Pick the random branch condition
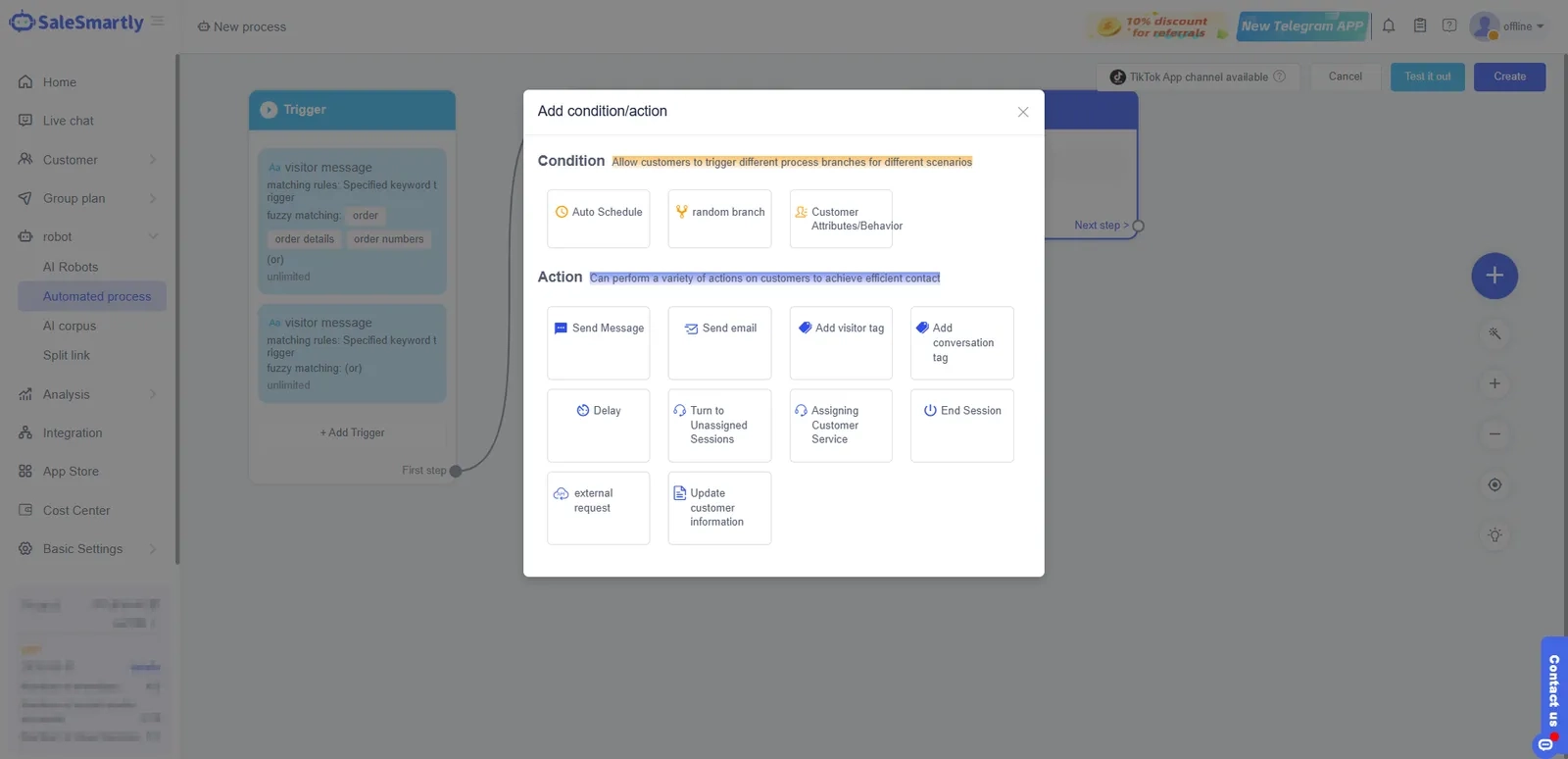 719,219
